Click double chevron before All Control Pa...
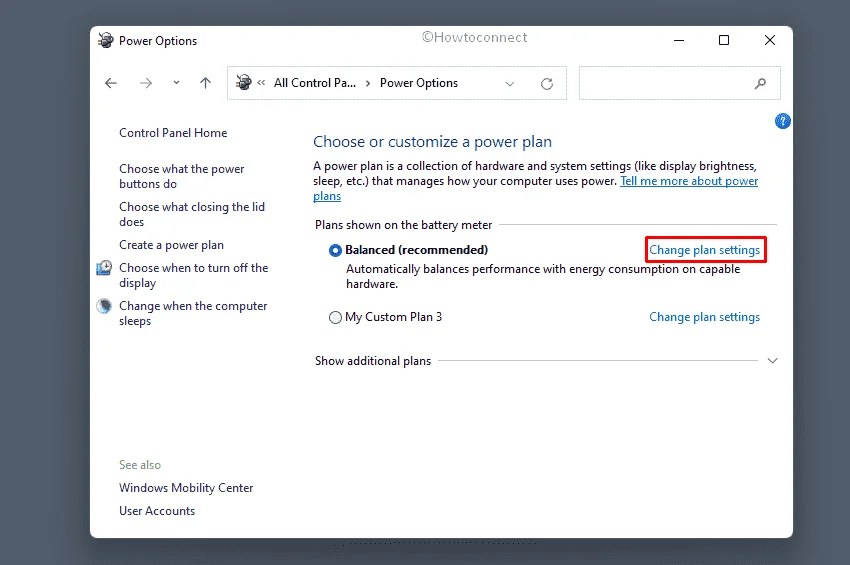The height and width of the screenshot is (565, 850). (261, 83)
